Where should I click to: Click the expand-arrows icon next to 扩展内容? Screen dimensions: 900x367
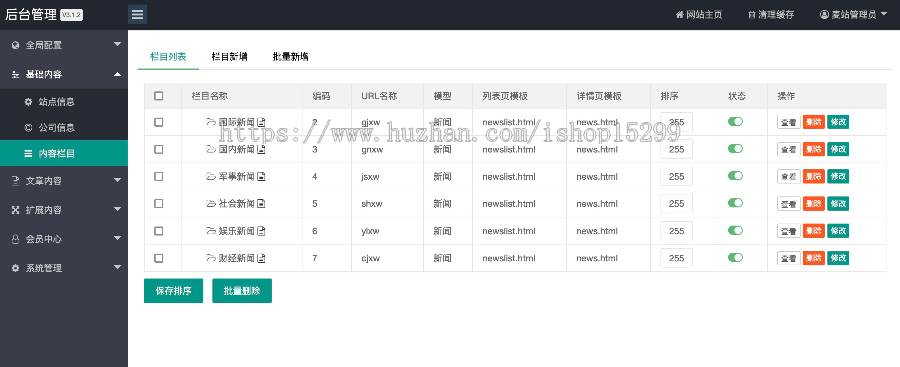point(15,210)
